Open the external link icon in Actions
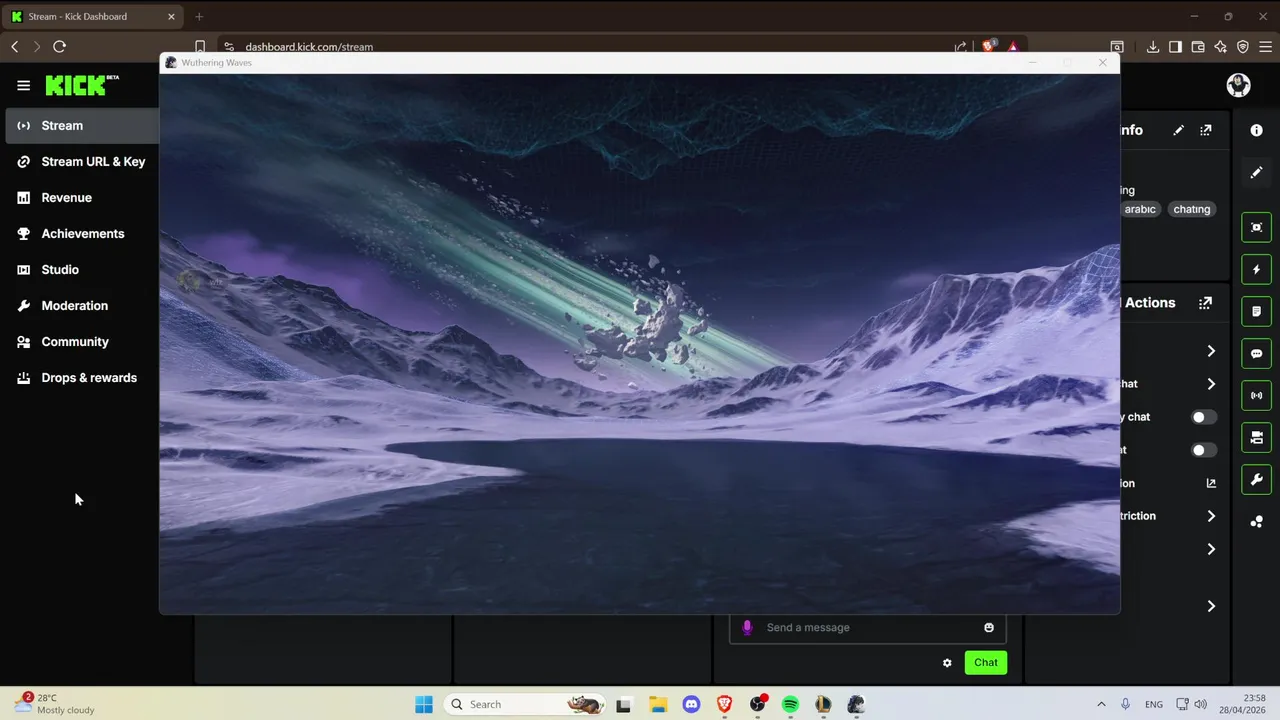1280x720 pixels. (1211, 483)
